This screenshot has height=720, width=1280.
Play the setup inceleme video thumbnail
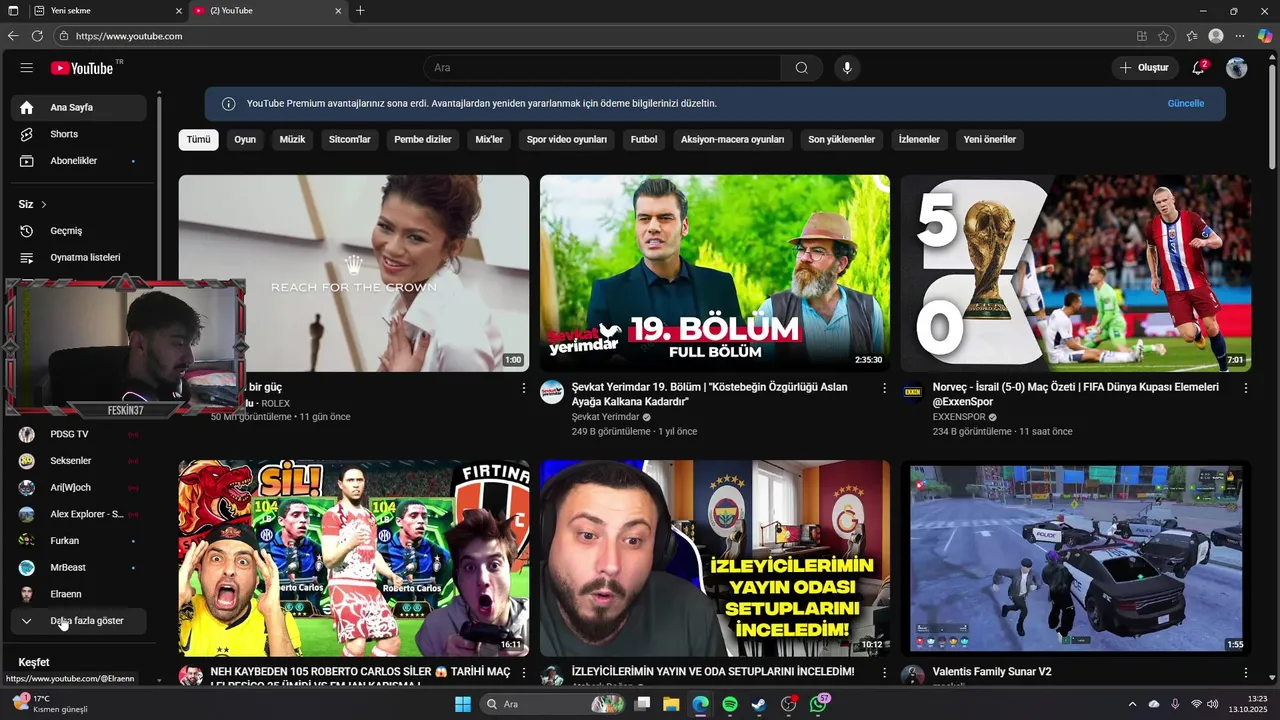pyautogui.click(x=715, y=558)
